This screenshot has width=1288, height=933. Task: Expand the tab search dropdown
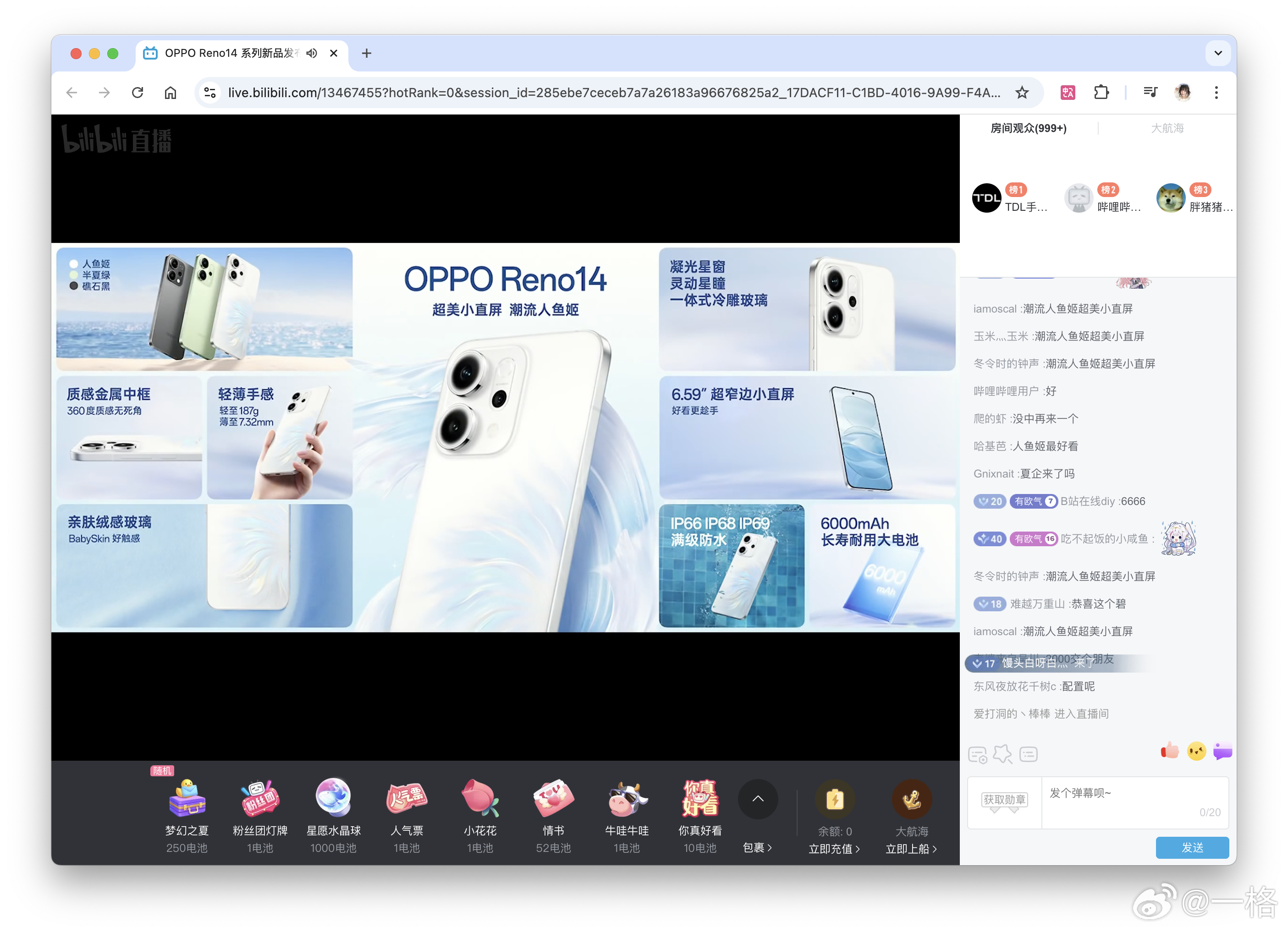1218,53
